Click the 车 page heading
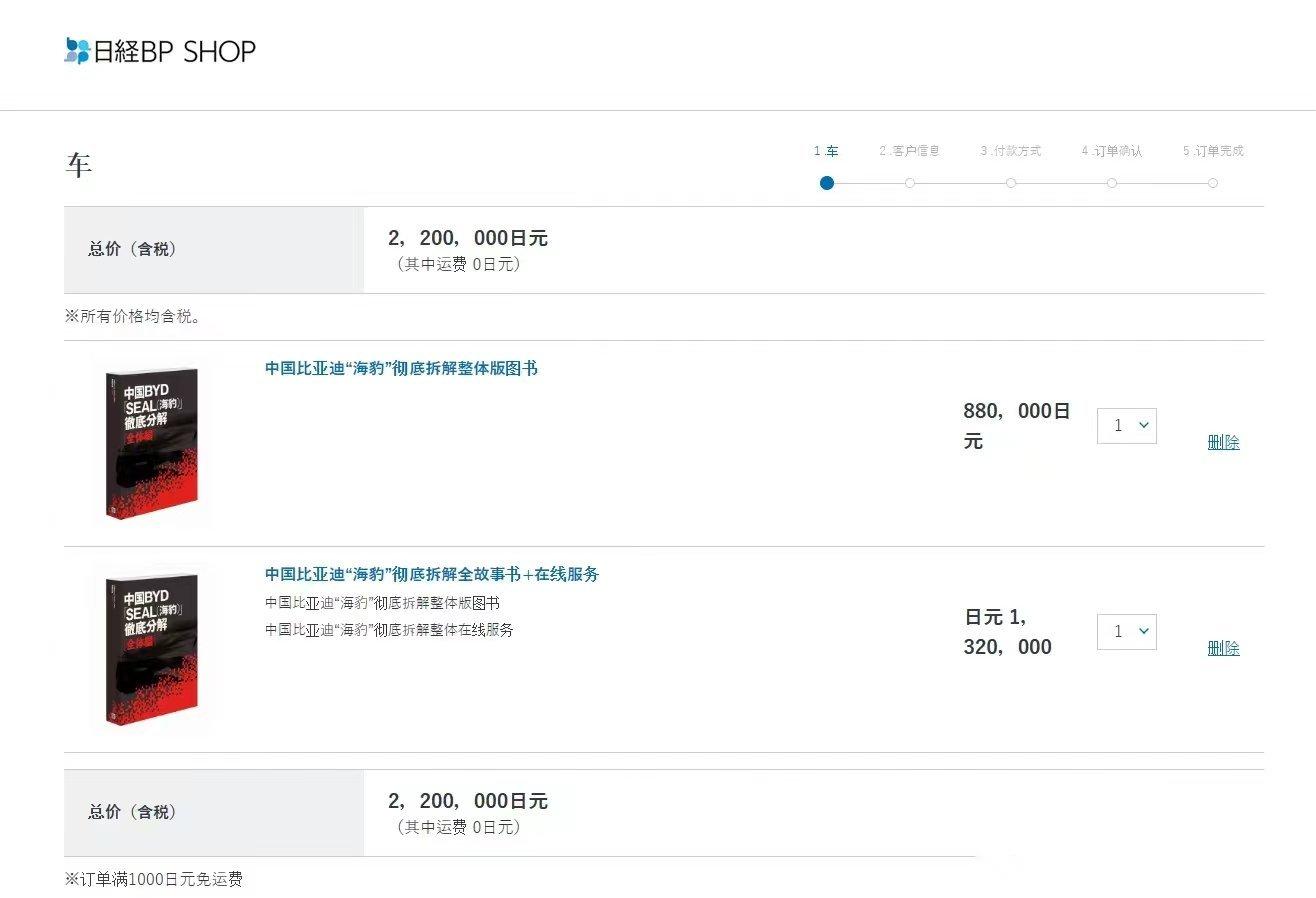The width and height of the screenshot is (1316, 898). pyautogui.click(x=79, y=165)
